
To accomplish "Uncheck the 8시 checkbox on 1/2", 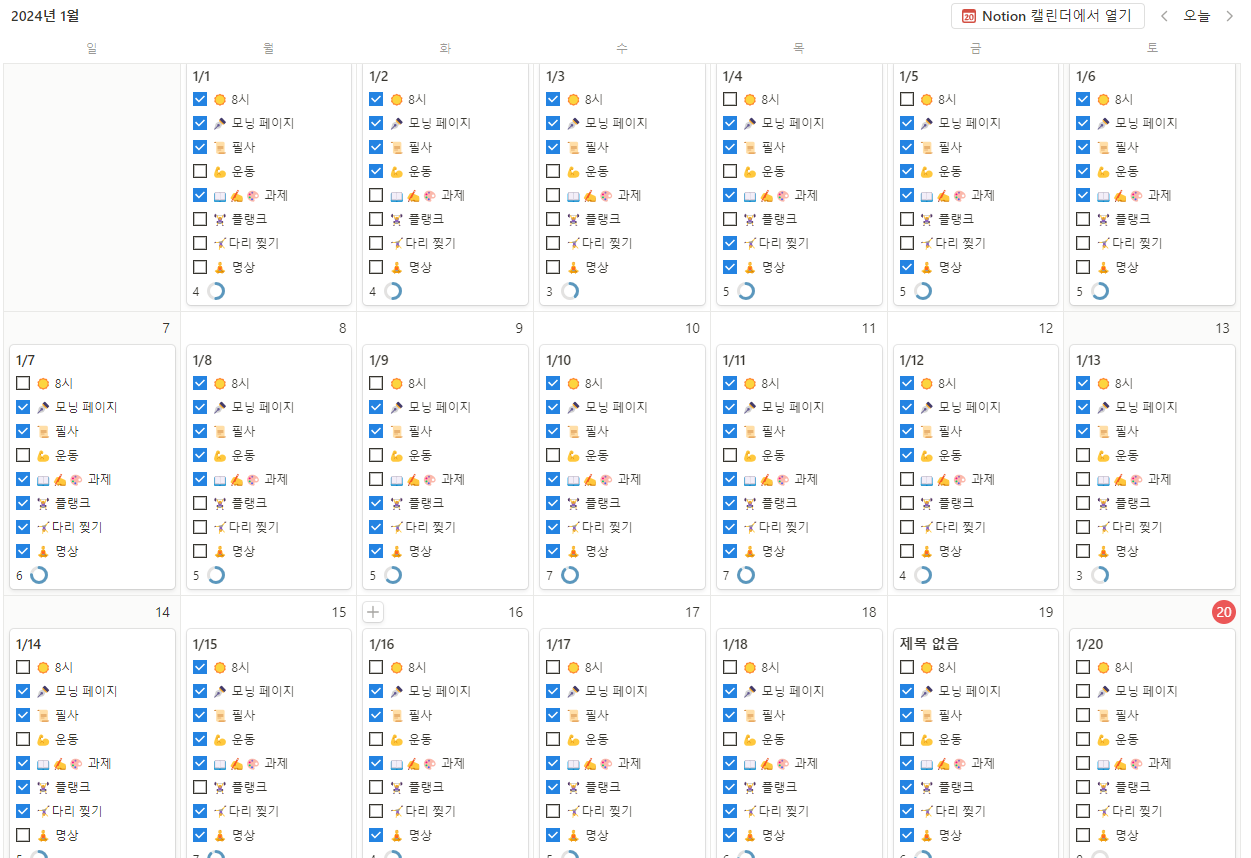I will tap(376, 99).
